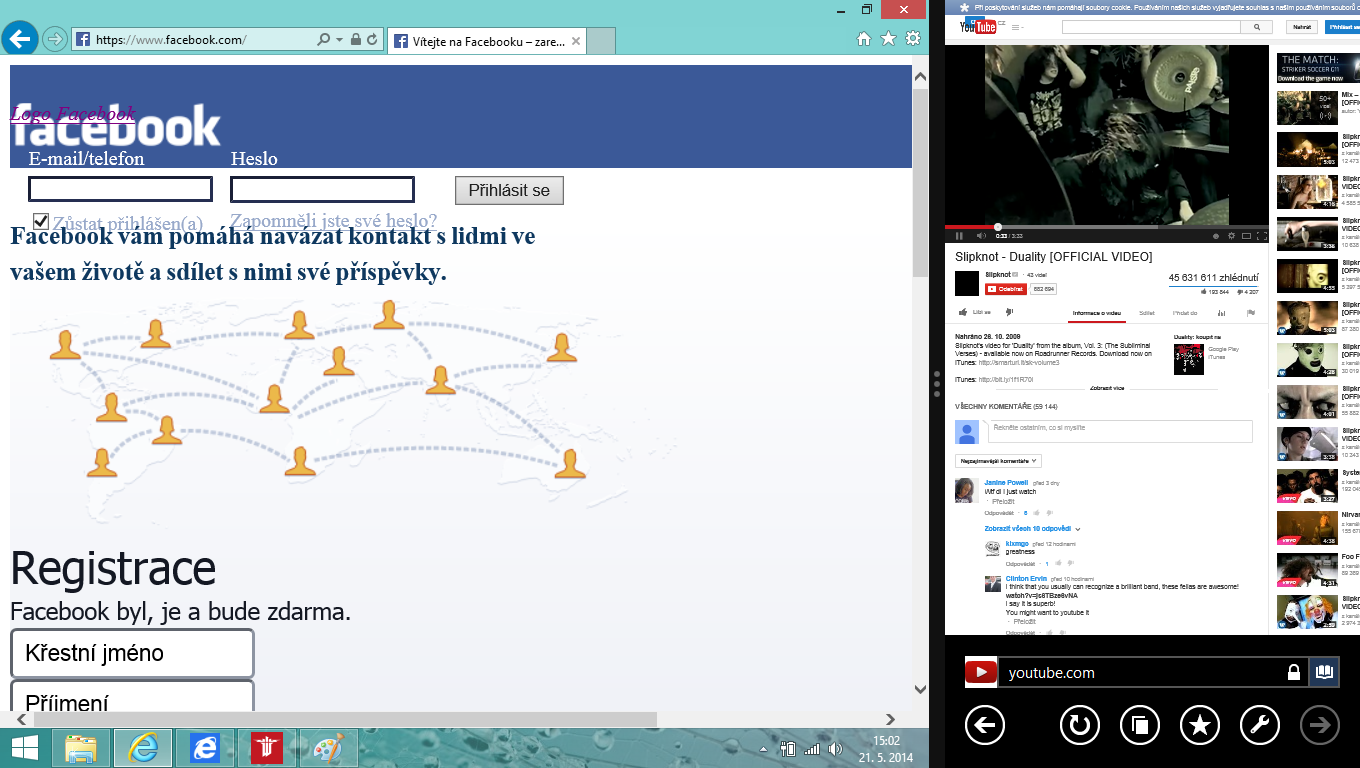
Task: Click the 'Odebírat' subscribe button
Action: pyautogui.click(x=1005, y=289)
